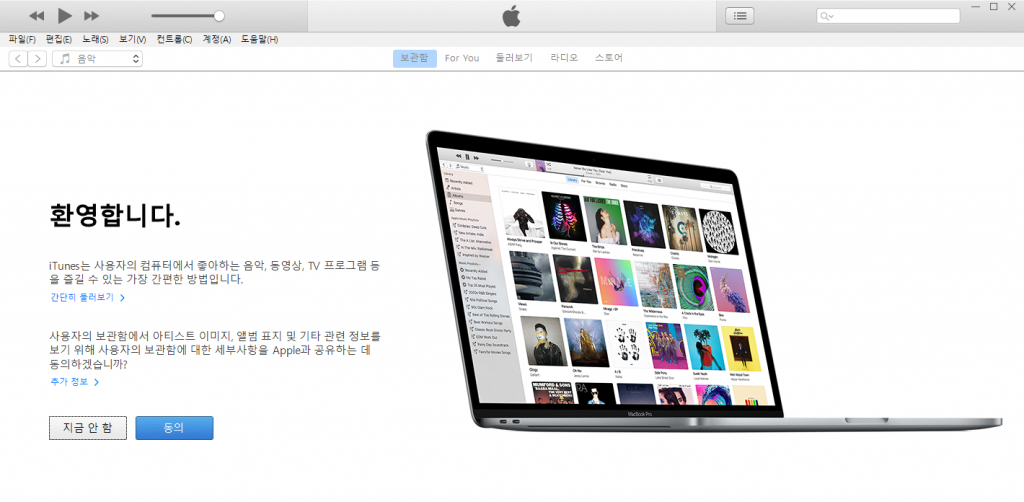The height and width of the screenshot is (502, 1024).
Task: Click the 지금 안 함 button
Action: click(x=88, y=428)
